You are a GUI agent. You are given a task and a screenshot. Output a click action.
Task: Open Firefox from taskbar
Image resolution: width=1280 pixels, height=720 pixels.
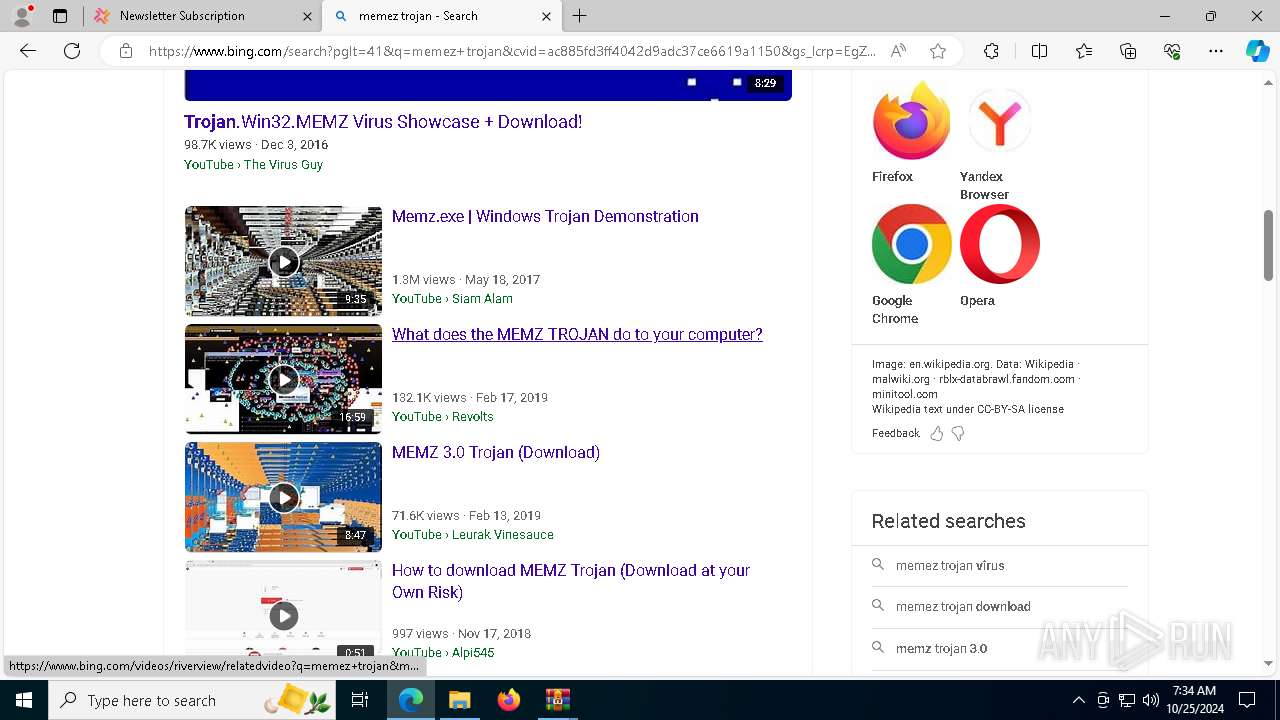[508, 700]
